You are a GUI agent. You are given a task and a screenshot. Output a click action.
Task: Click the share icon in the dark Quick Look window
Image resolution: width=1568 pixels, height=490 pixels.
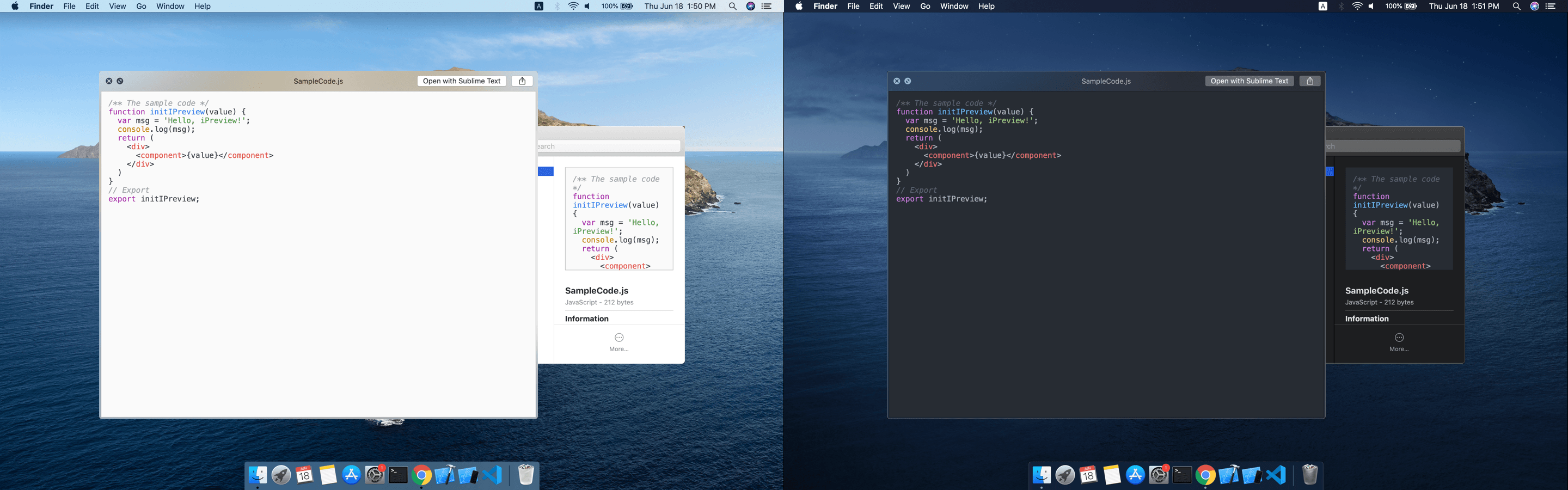[1309, 81]
